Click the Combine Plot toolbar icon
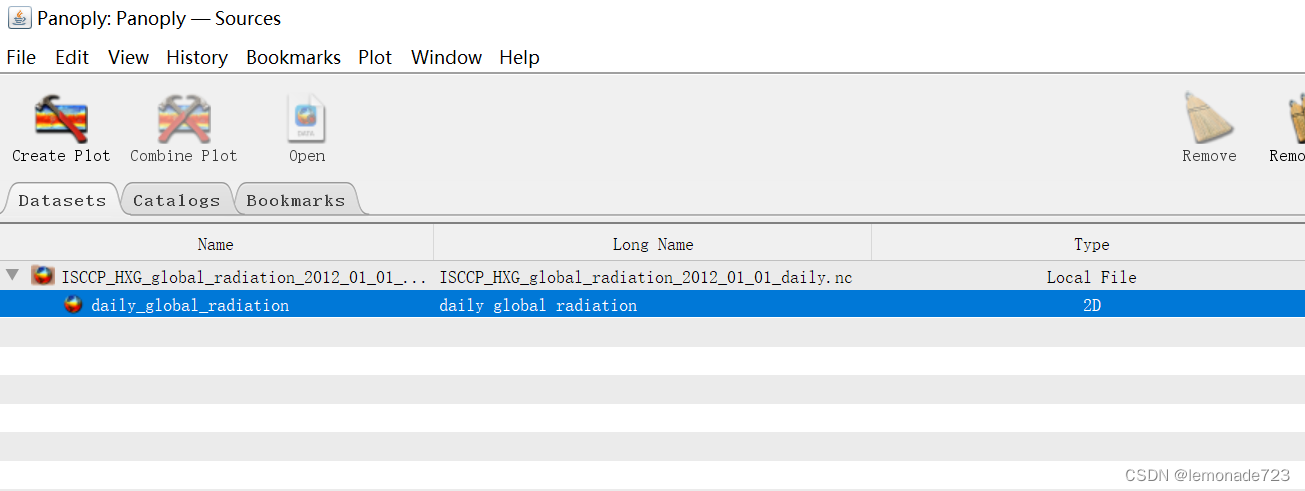Image resolution: width=1305 pixels, height=491 pixels. tap(184, 119)
